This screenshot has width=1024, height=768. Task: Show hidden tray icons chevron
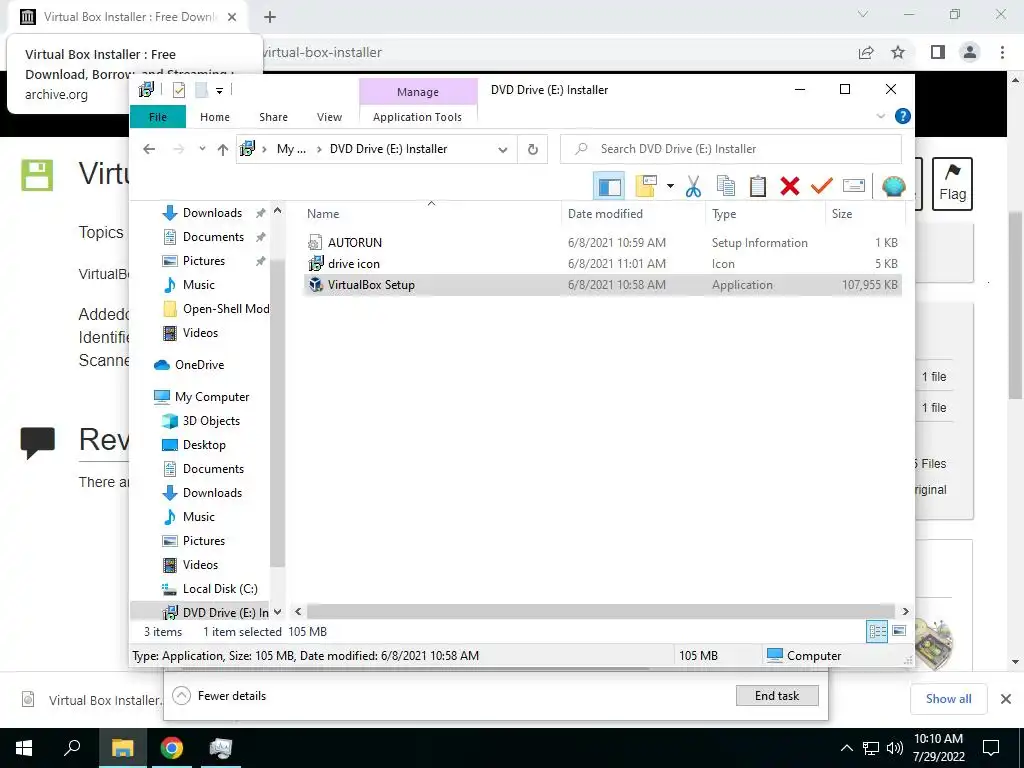pyautogui.click(x=846, y=748)
